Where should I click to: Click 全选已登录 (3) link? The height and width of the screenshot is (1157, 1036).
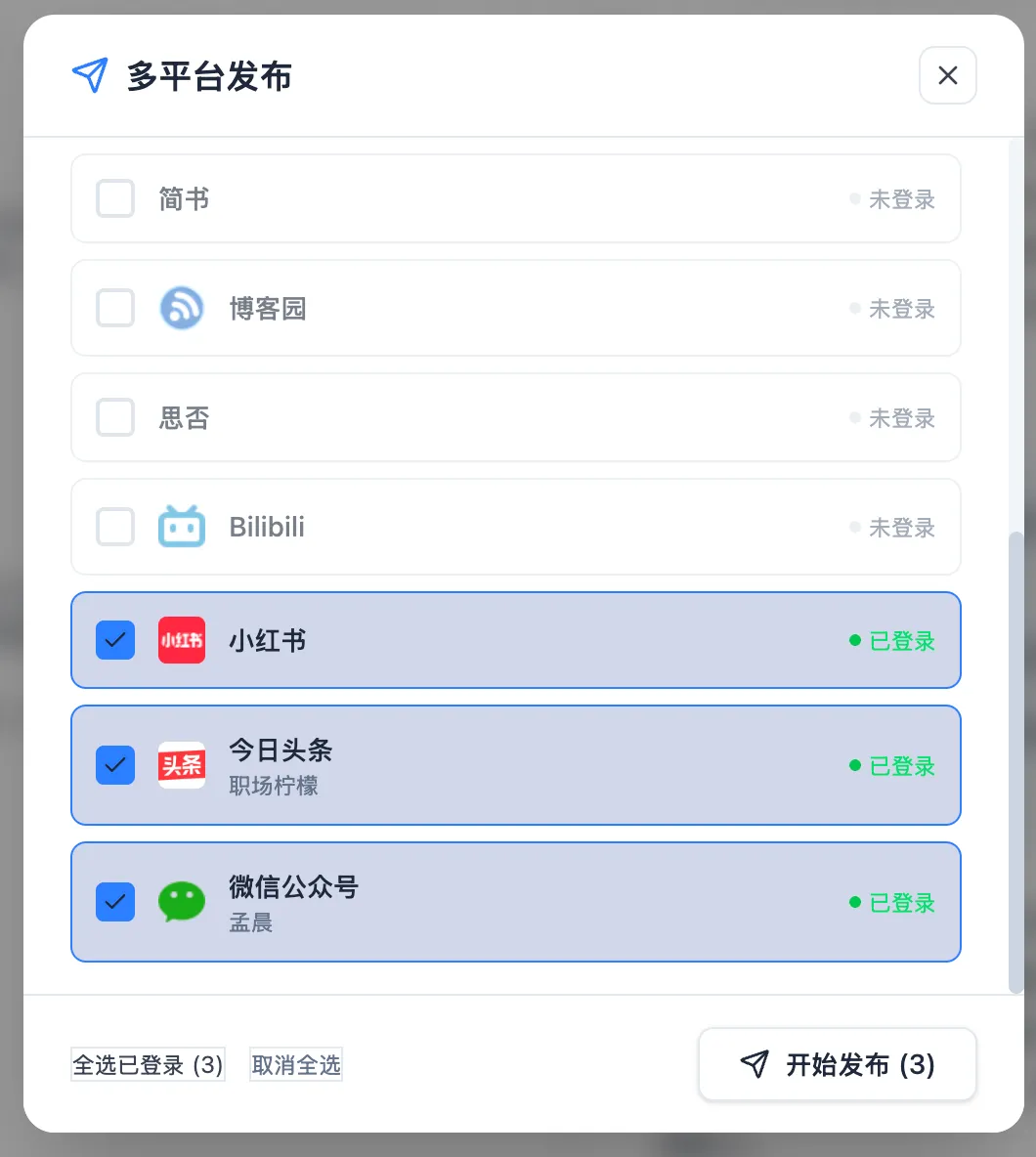point(148,1065)
